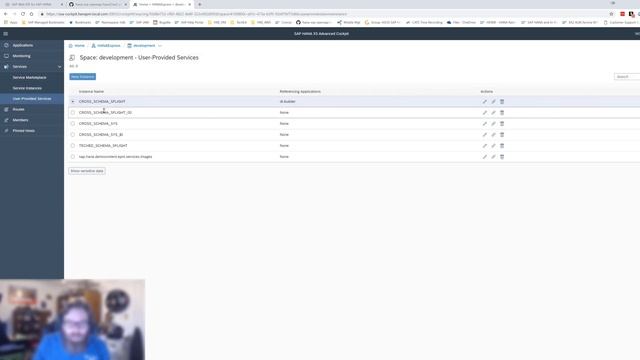Delete CROSS_SCHEMA_SFLIGHT_00 with trash icon
Viewport: 640px width, 360px height.
[502, 113]
